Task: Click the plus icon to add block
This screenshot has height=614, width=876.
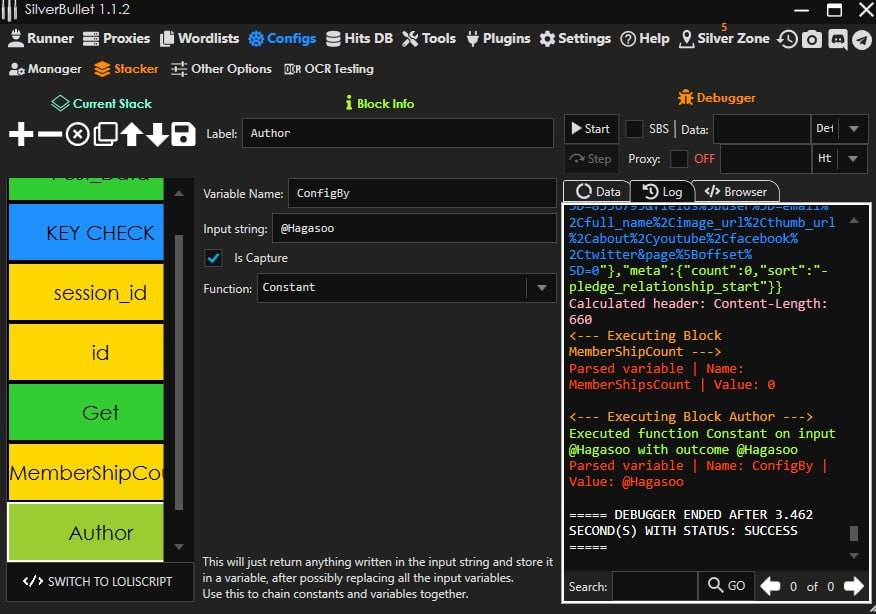Action: tap(21, 134)
